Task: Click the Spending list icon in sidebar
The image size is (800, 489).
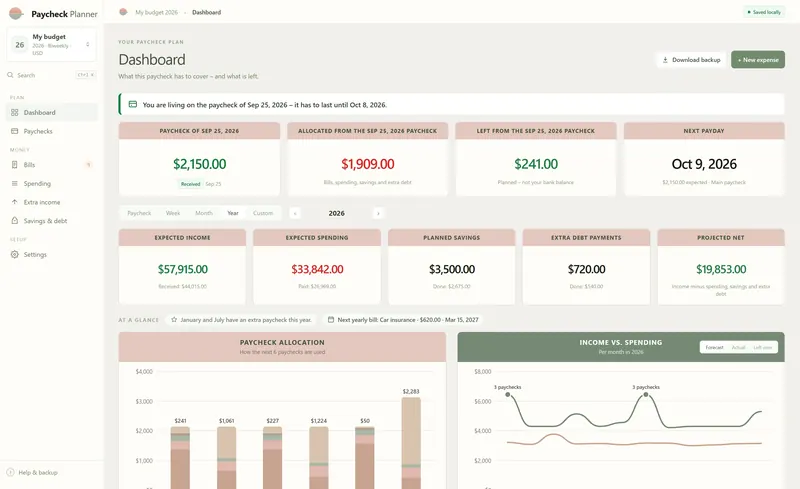Action: click(x=14, y=183)
